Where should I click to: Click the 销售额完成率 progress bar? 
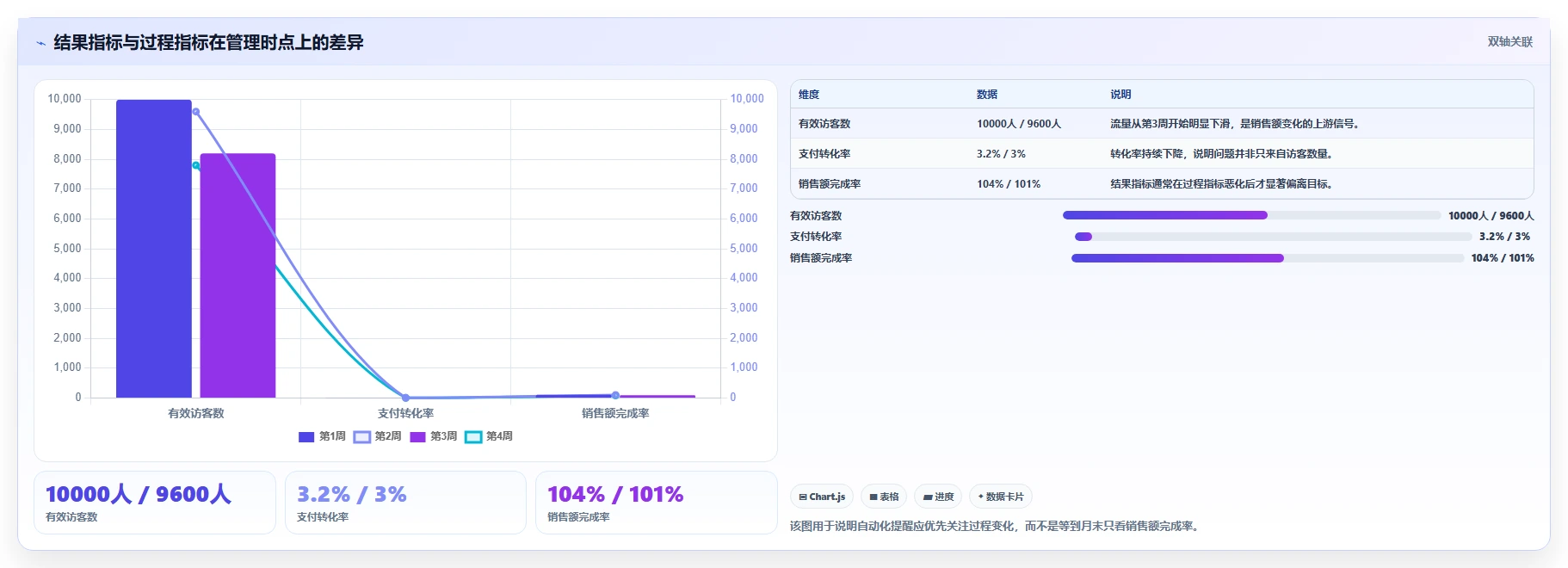point(1268,258)
